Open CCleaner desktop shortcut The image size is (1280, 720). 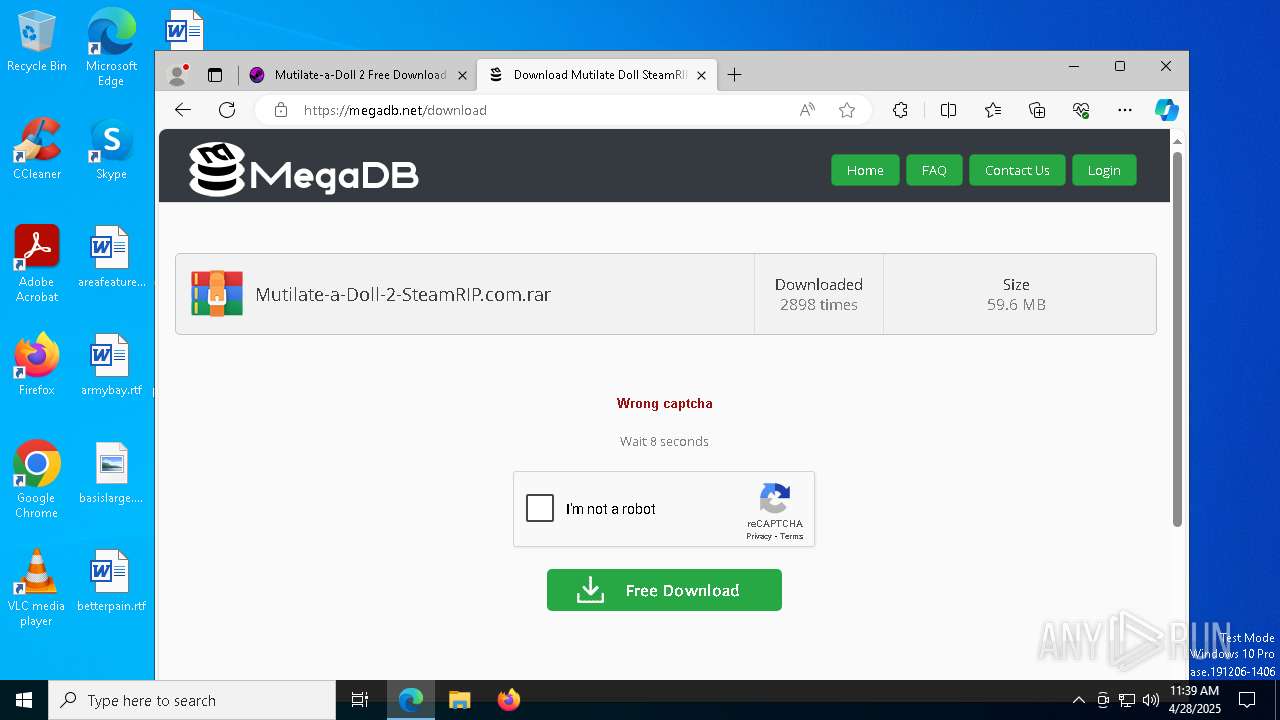tap(37, 149)
